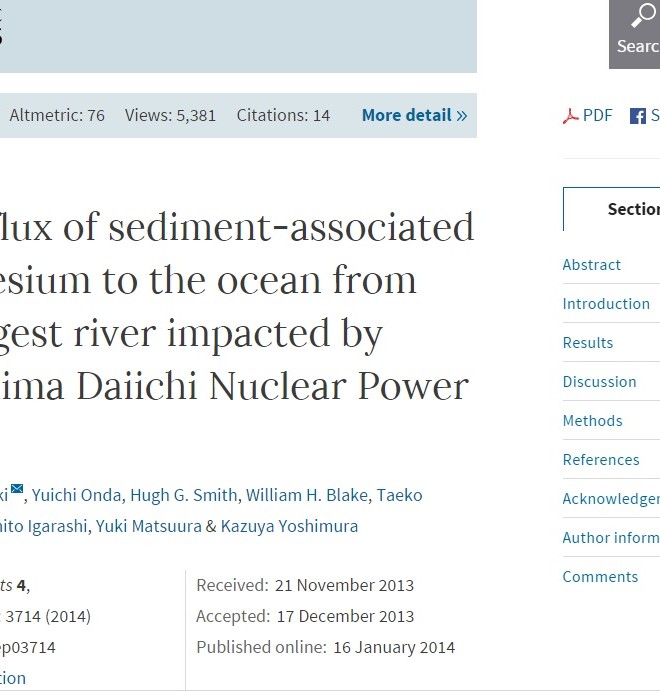The image size is (660, 691).
Task: Click the PDF download icon
Action: pos(571,116)
